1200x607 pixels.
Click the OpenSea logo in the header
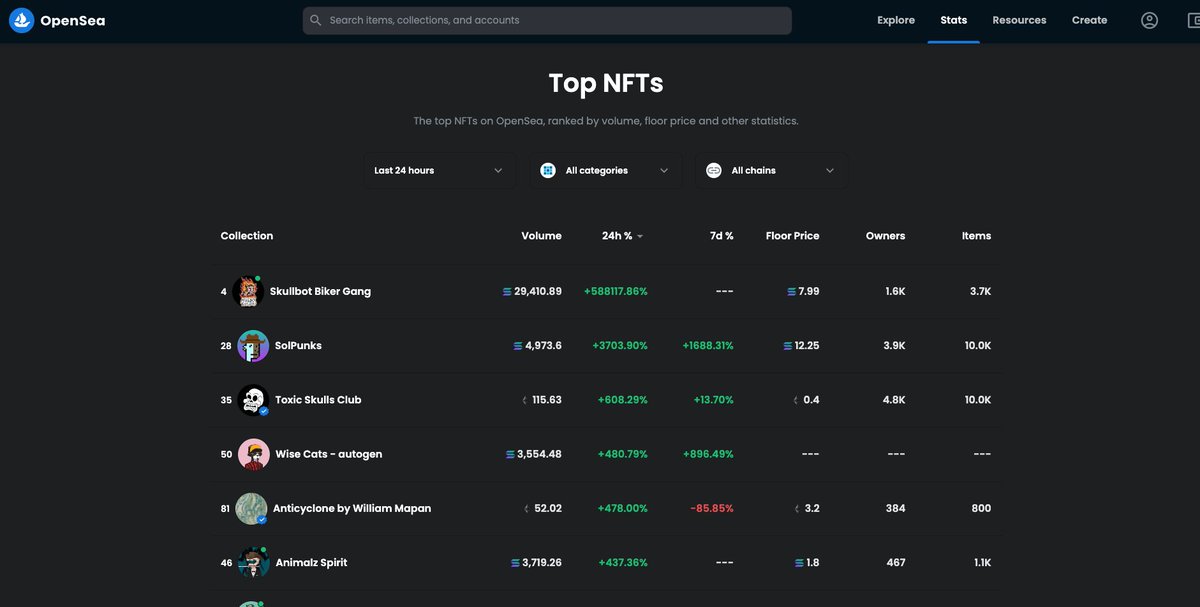pos(57,20)
